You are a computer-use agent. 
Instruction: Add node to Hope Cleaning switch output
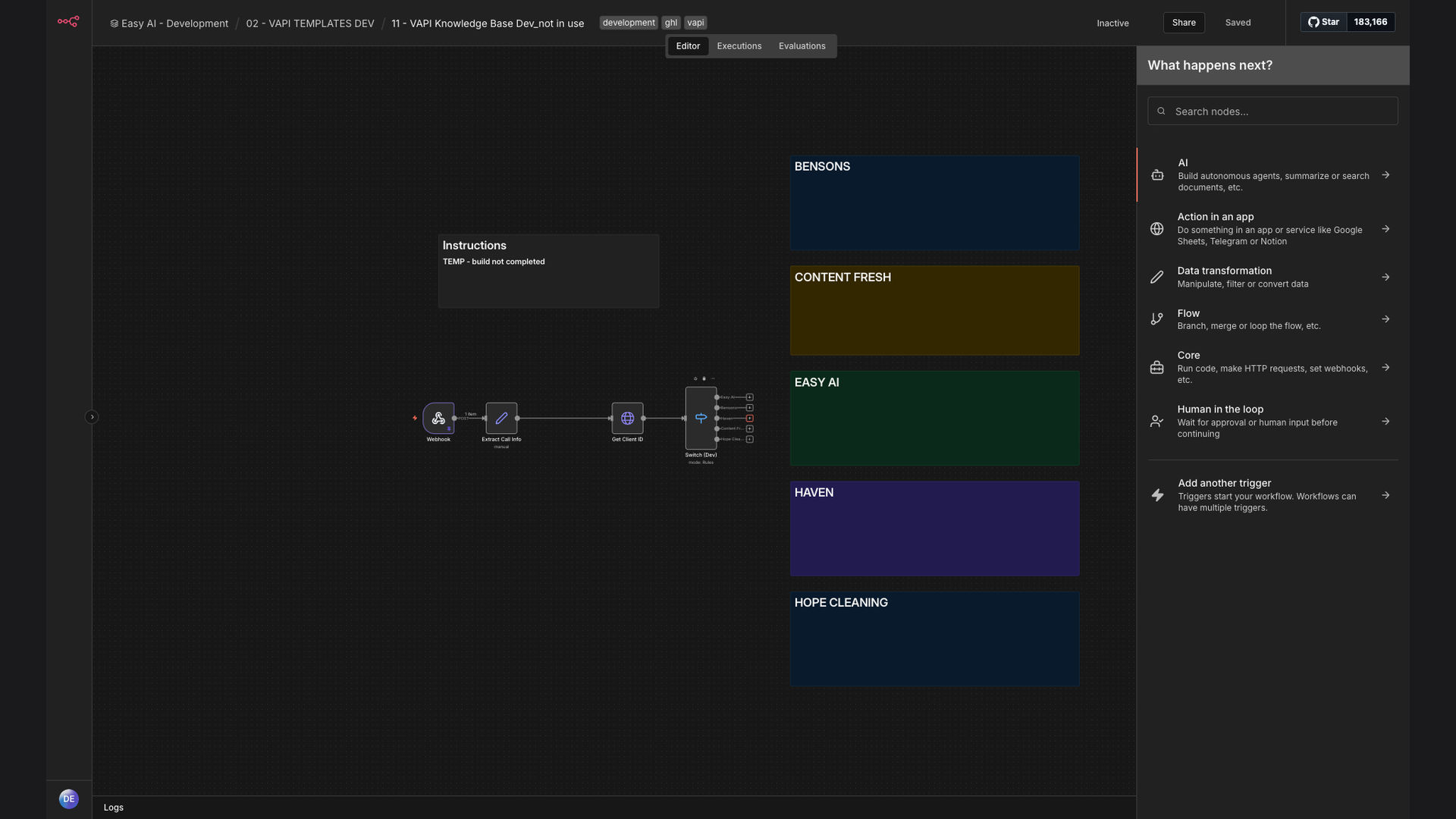tap(749, 439)
